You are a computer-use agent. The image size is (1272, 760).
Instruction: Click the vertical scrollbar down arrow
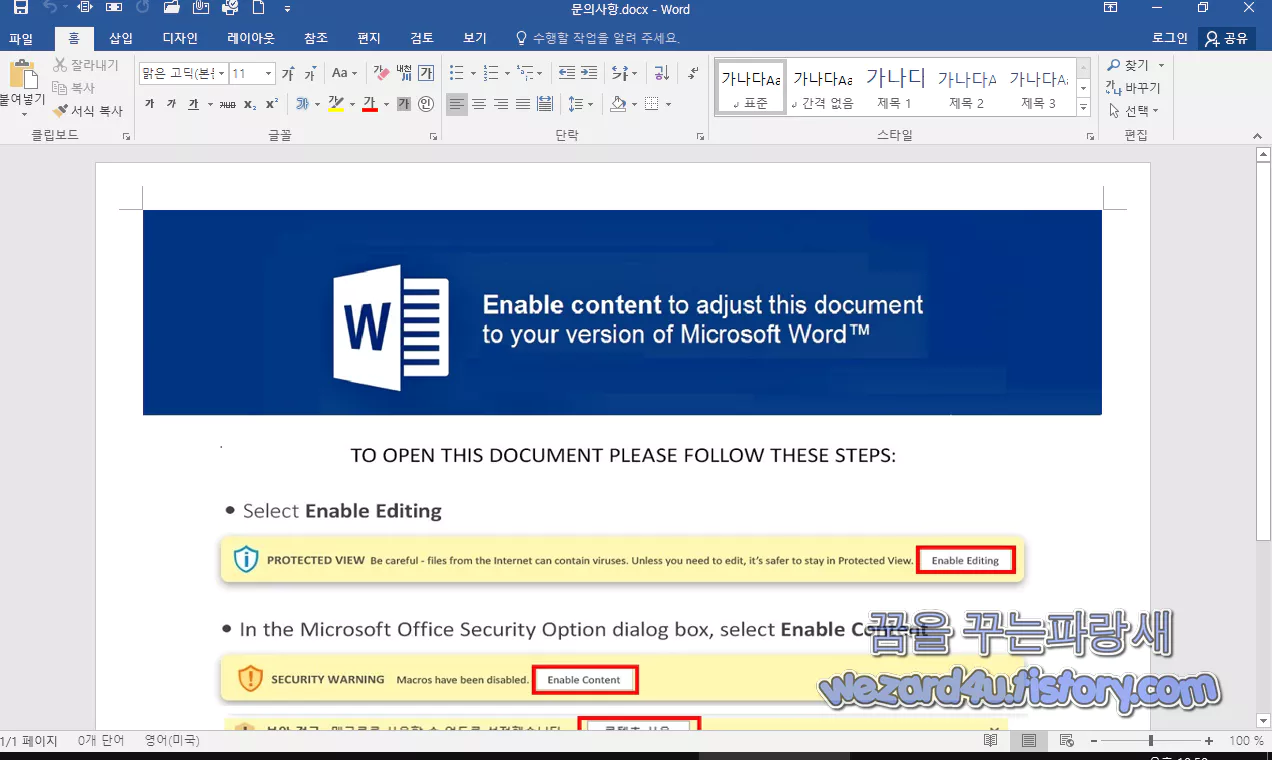[1263, 720]
